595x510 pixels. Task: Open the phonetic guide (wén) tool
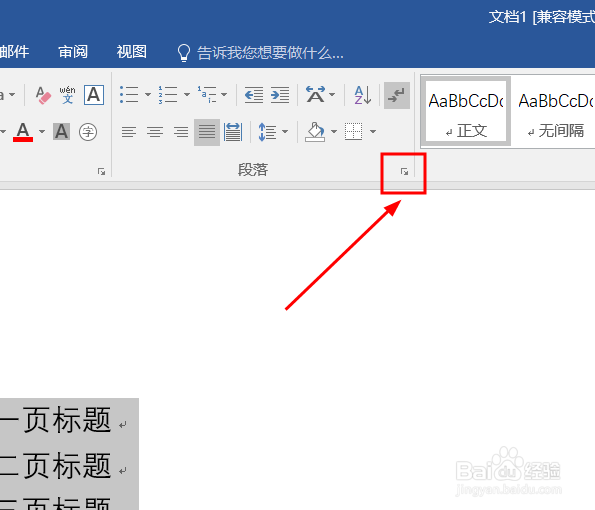click(68, 95)
